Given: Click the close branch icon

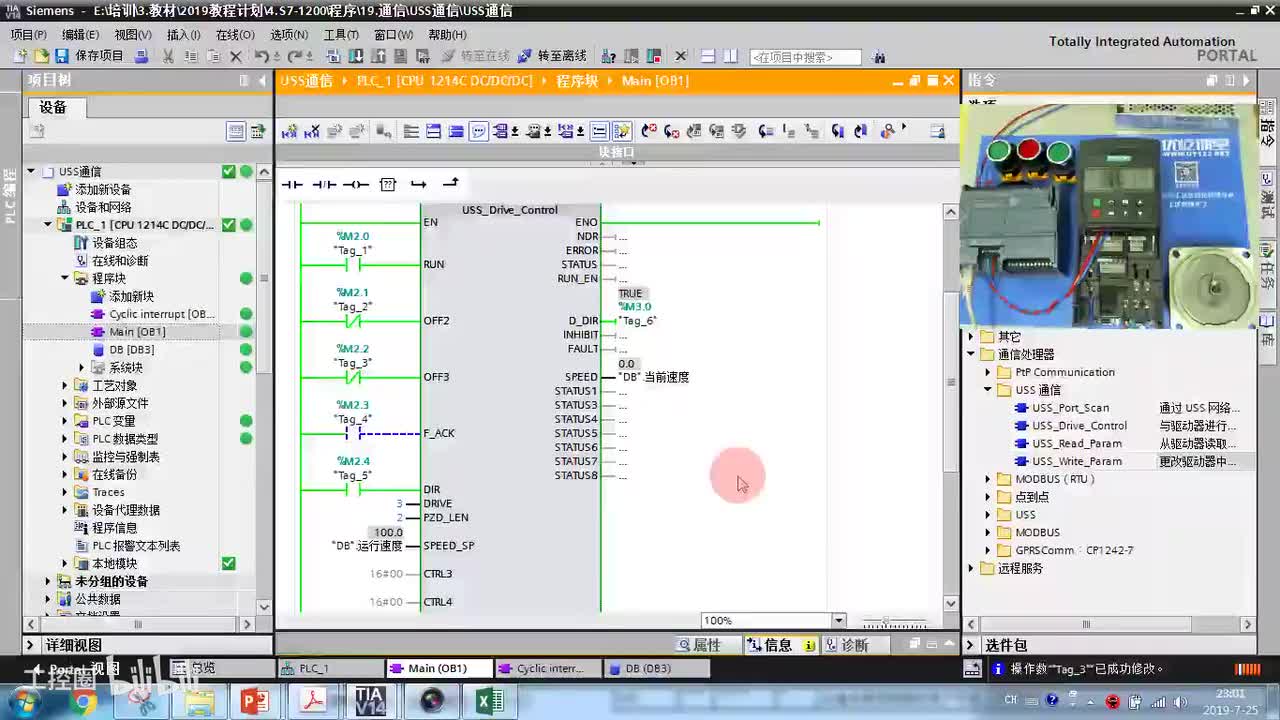Looking at the screenshot, I should click(451, 183).
